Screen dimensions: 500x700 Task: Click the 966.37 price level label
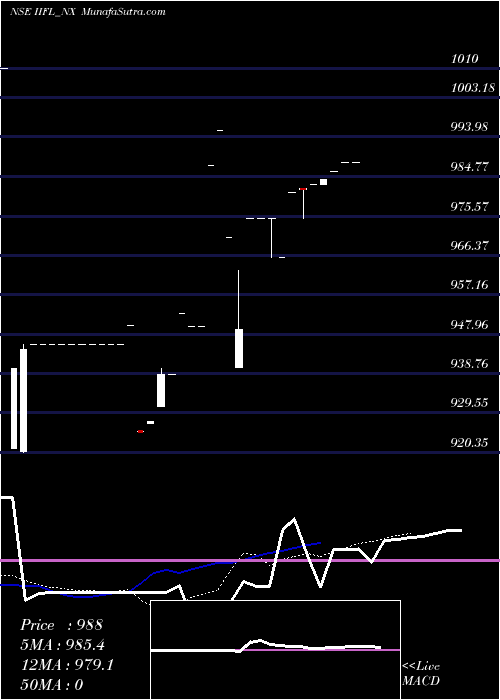469,246
